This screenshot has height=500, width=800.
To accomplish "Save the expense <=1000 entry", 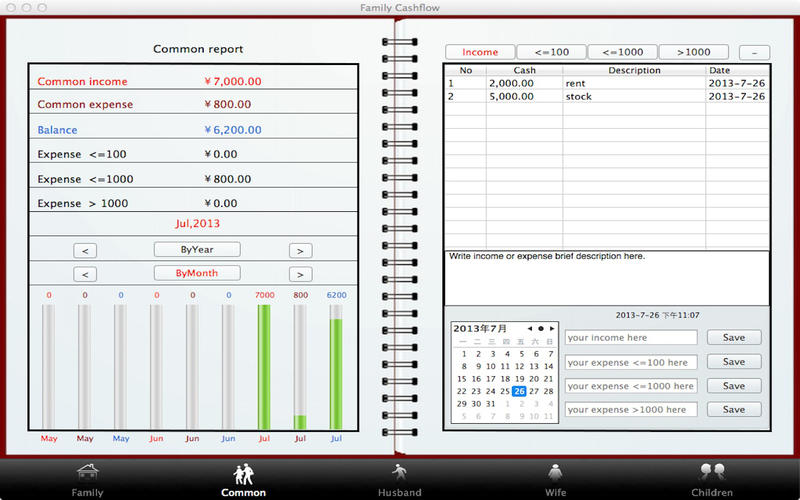I will [x=734, y=386].
